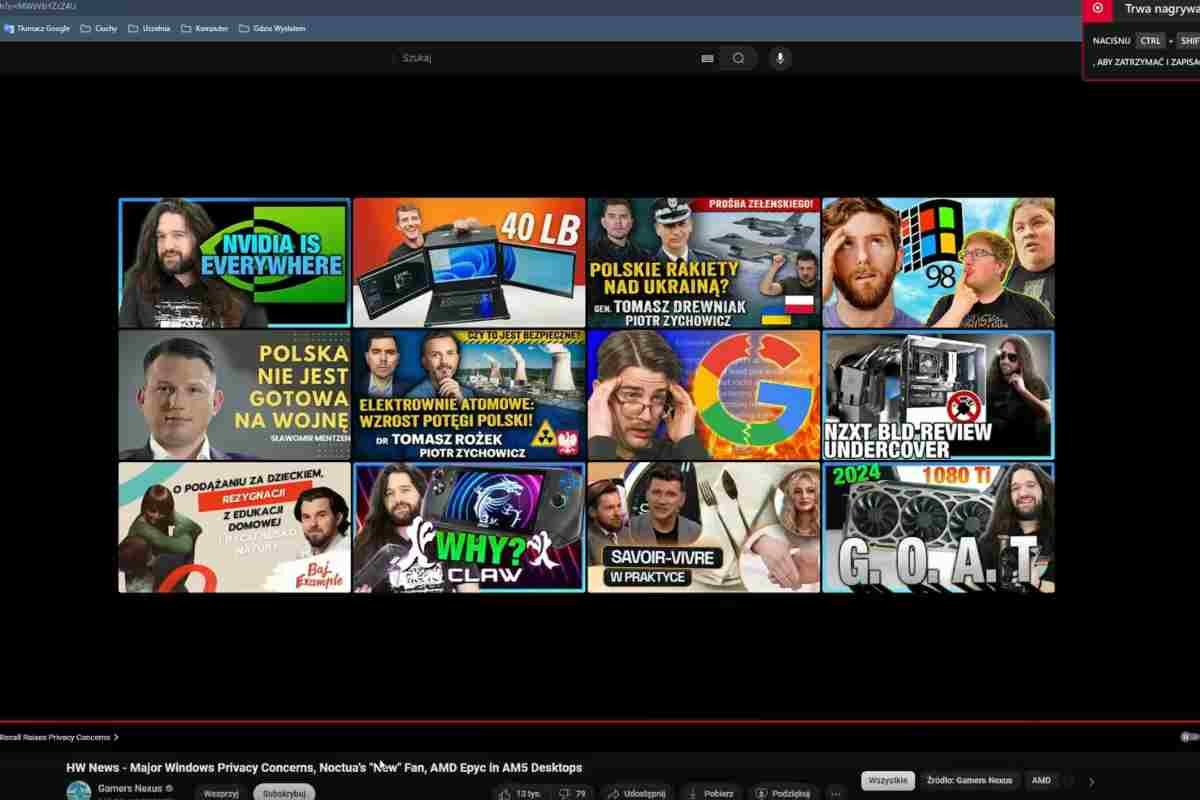Image resolution: width=1200 pixels, height=800 pixels.
Task: Open the Gdzie Wysłałem bookmarks folder
Action: (x=272, y=28)
